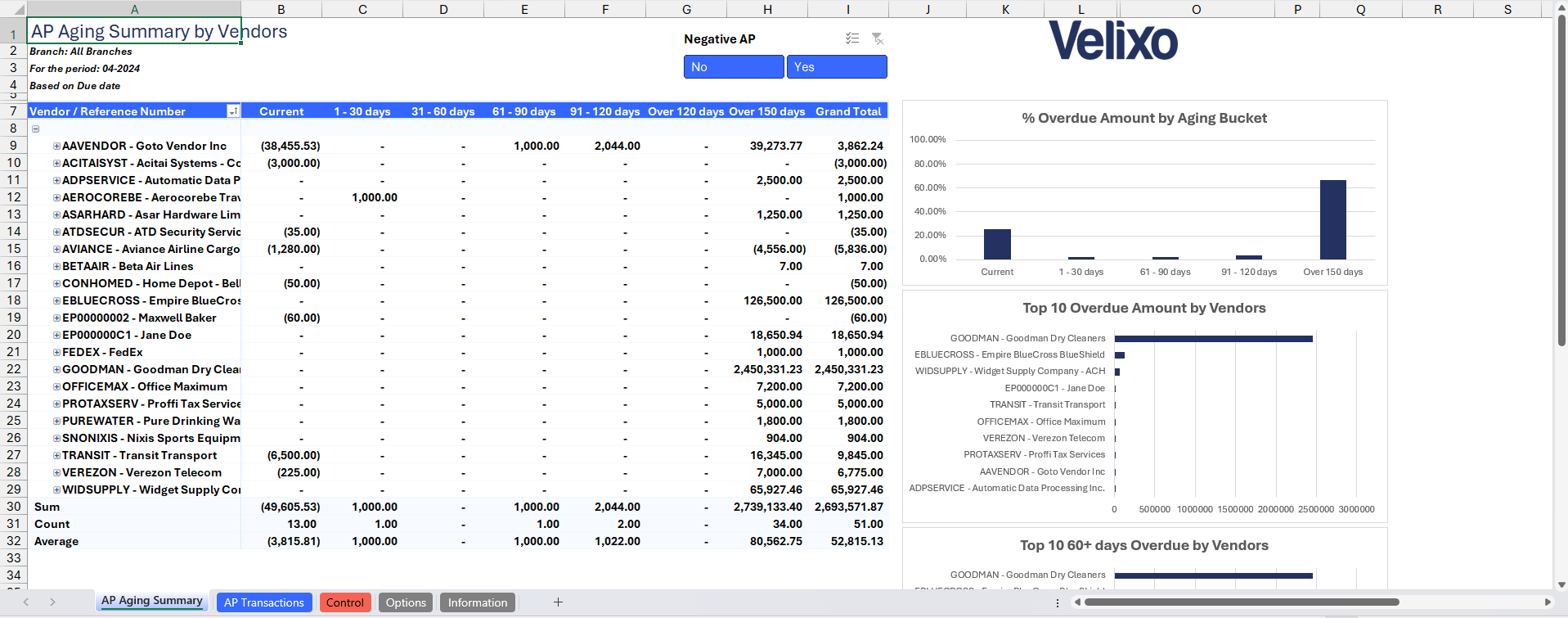This screenshot has width=1568, height=618.
Task: Select the Over 150 days header cell
Action: 767,111
